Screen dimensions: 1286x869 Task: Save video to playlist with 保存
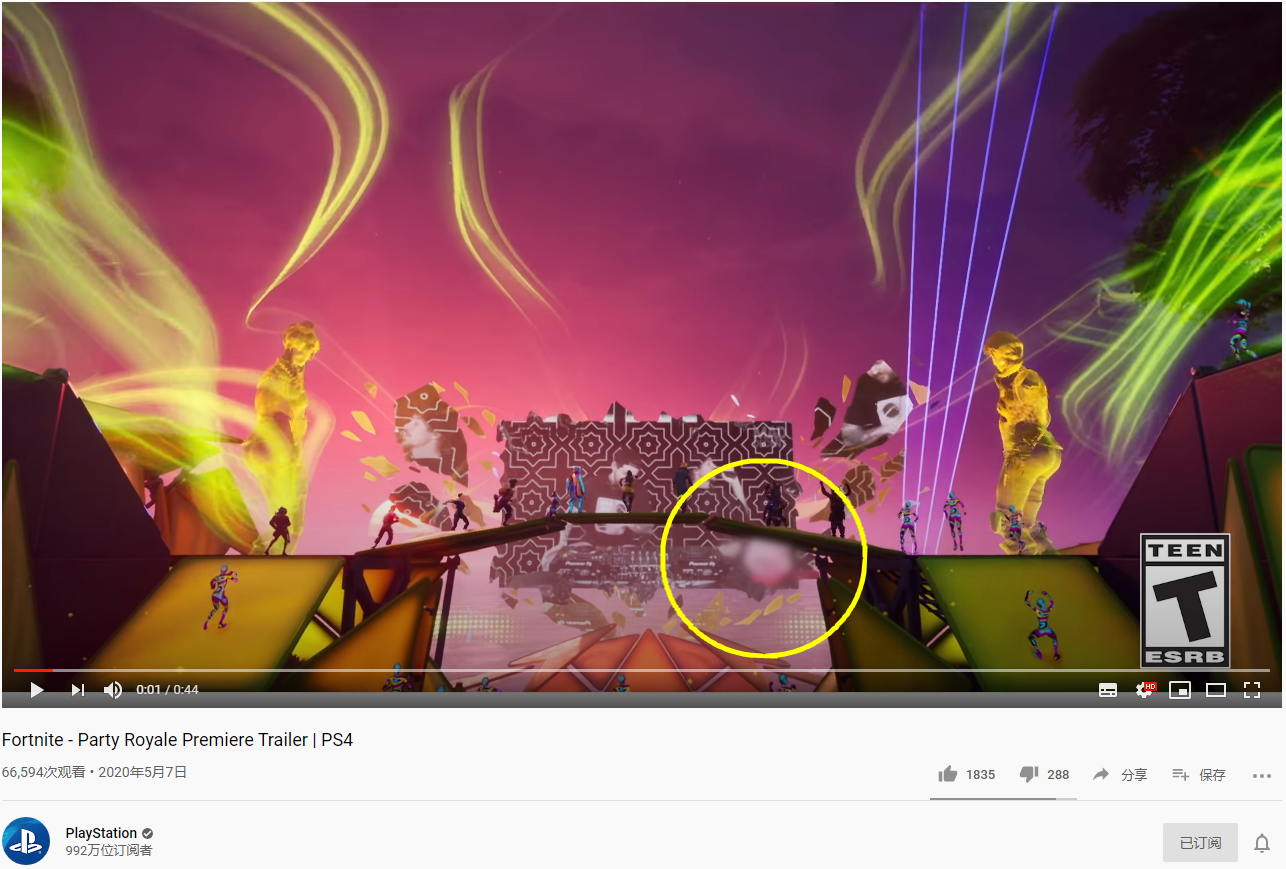click(1198, 774)
